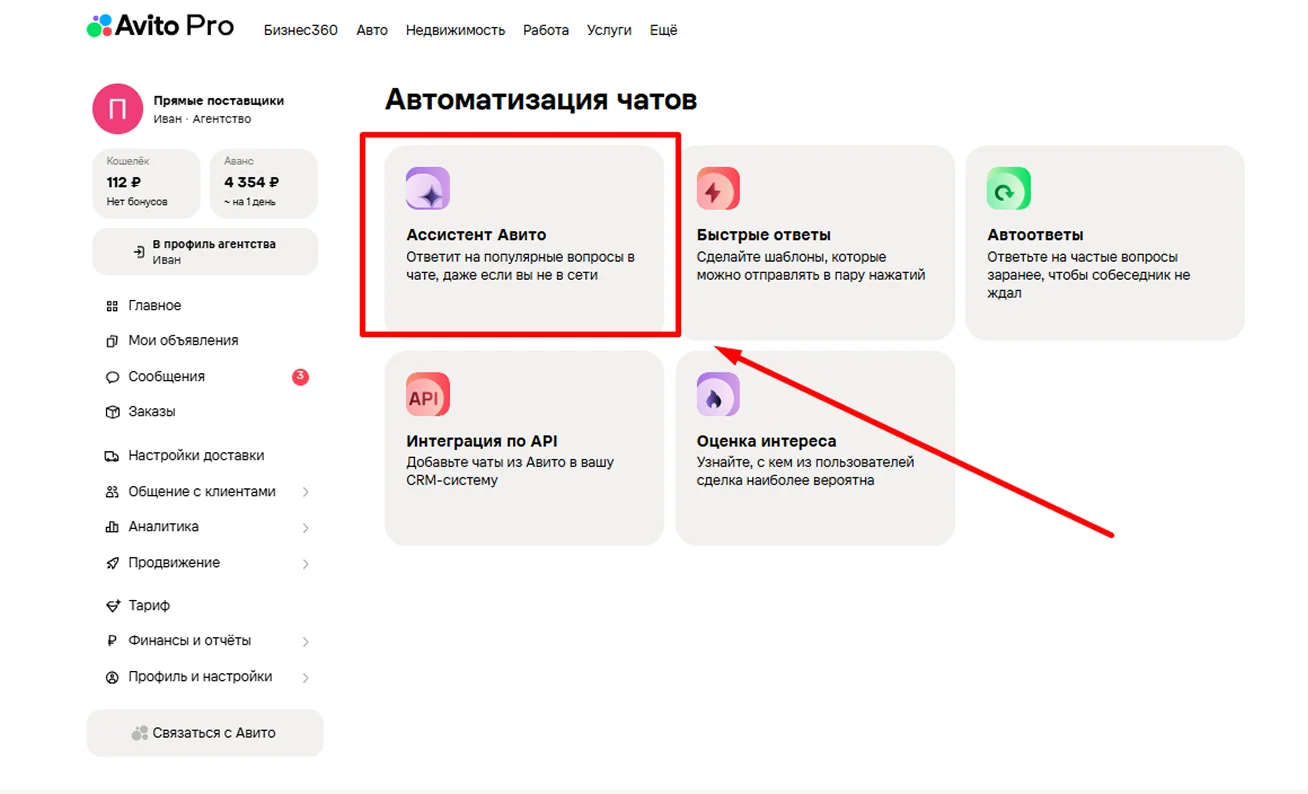Image resolution: width=1308 pixels, height=794 pixels.
Task: Open the Ассистент Авито sparkle icon
Action: [428, 188]
